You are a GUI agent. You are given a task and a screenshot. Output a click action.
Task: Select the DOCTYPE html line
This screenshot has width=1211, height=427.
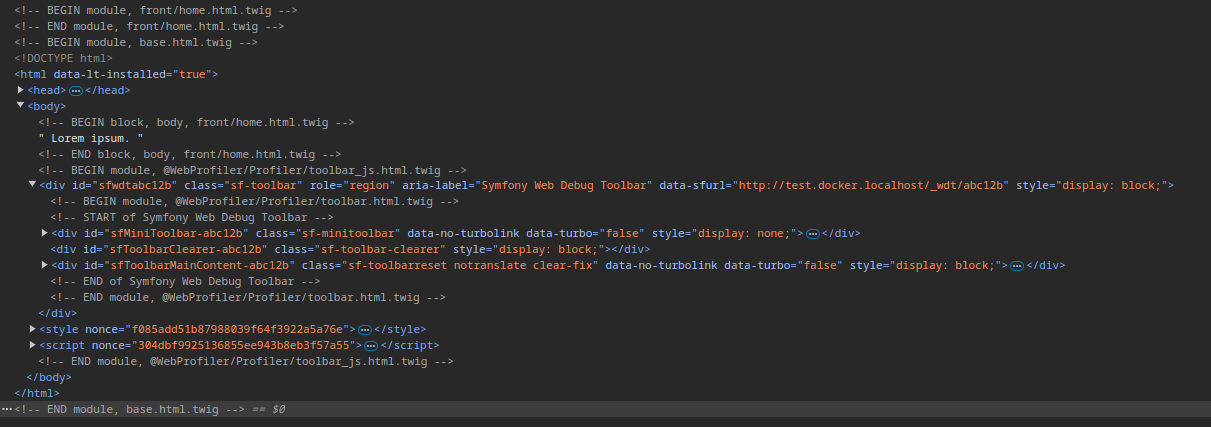[x=63, y=58]
